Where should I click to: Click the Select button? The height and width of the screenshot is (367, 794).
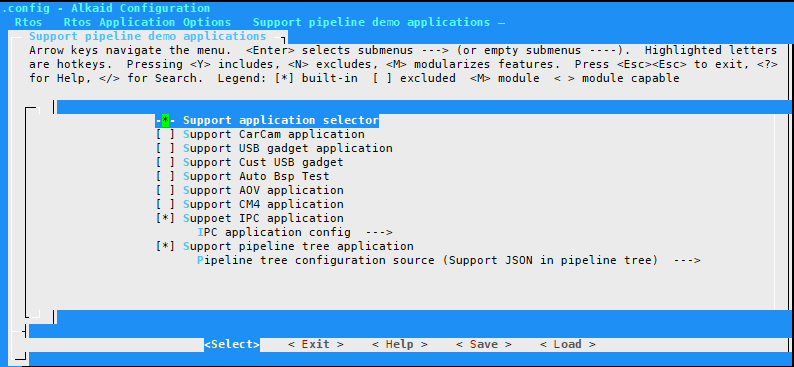pos(232,344)
